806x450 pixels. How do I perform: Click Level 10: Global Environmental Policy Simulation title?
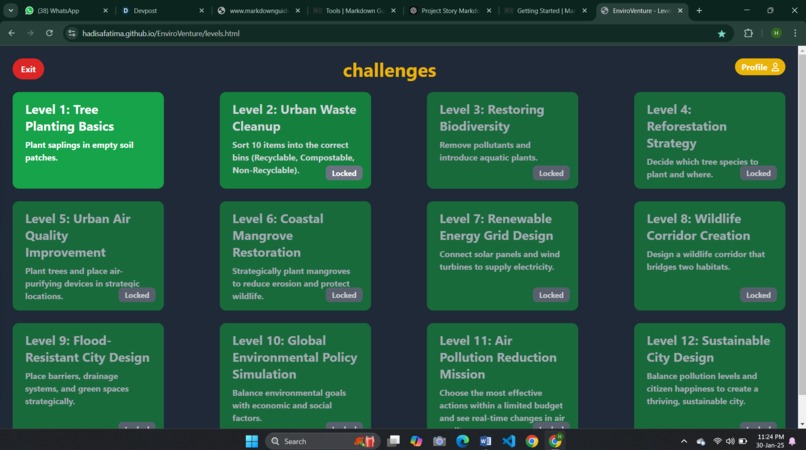(295, 357)
